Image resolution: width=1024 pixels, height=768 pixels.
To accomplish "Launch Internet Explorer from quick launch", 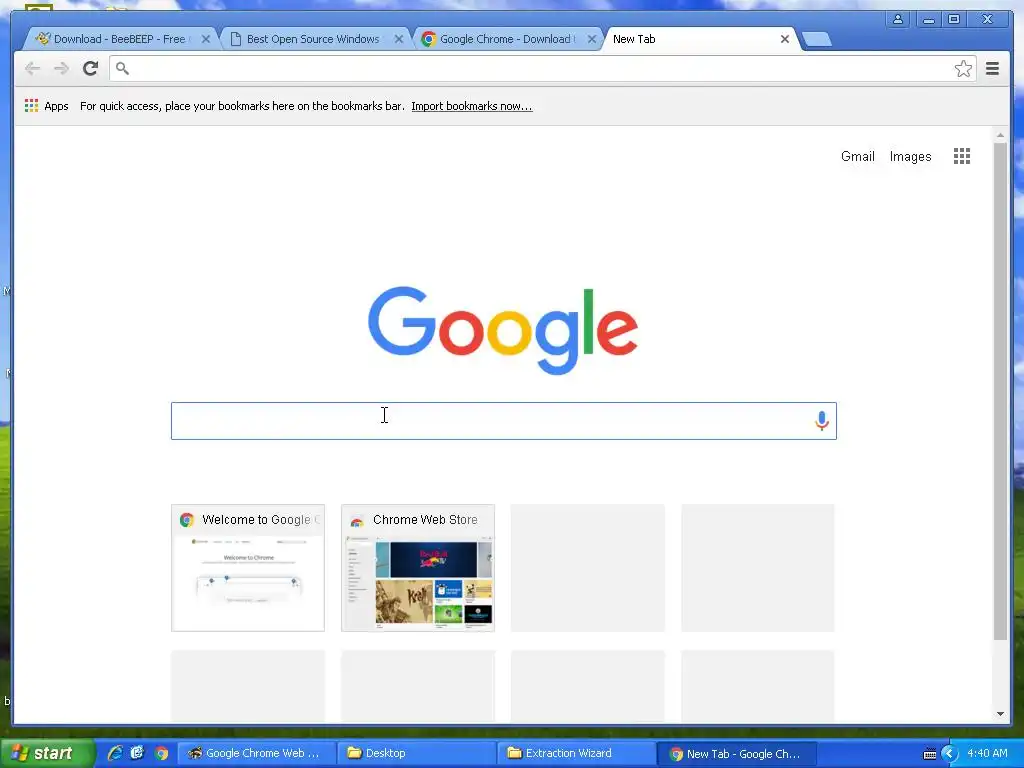I will (115, 753).
